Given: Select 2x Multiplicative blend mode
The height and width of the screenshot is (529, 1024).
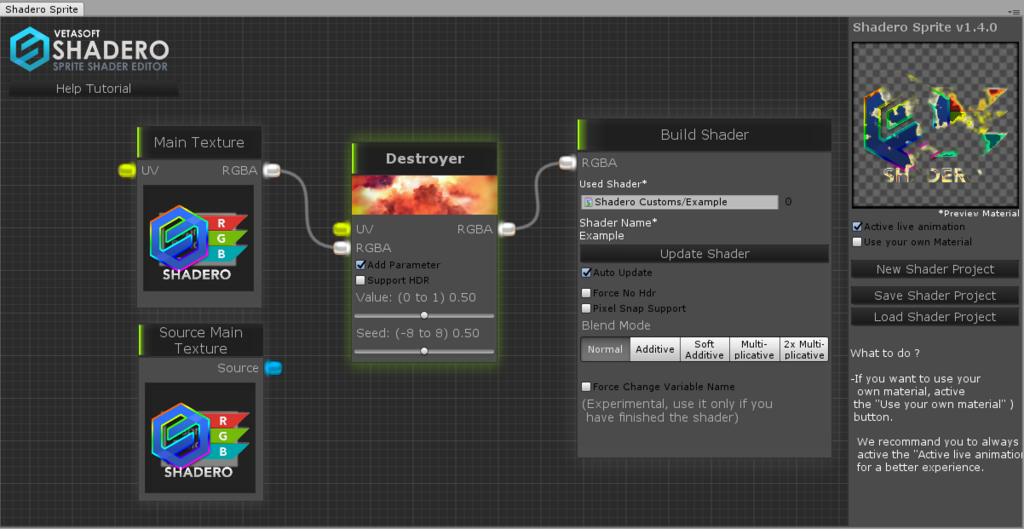Looking at the screenshot, I should tap(804, 349).
